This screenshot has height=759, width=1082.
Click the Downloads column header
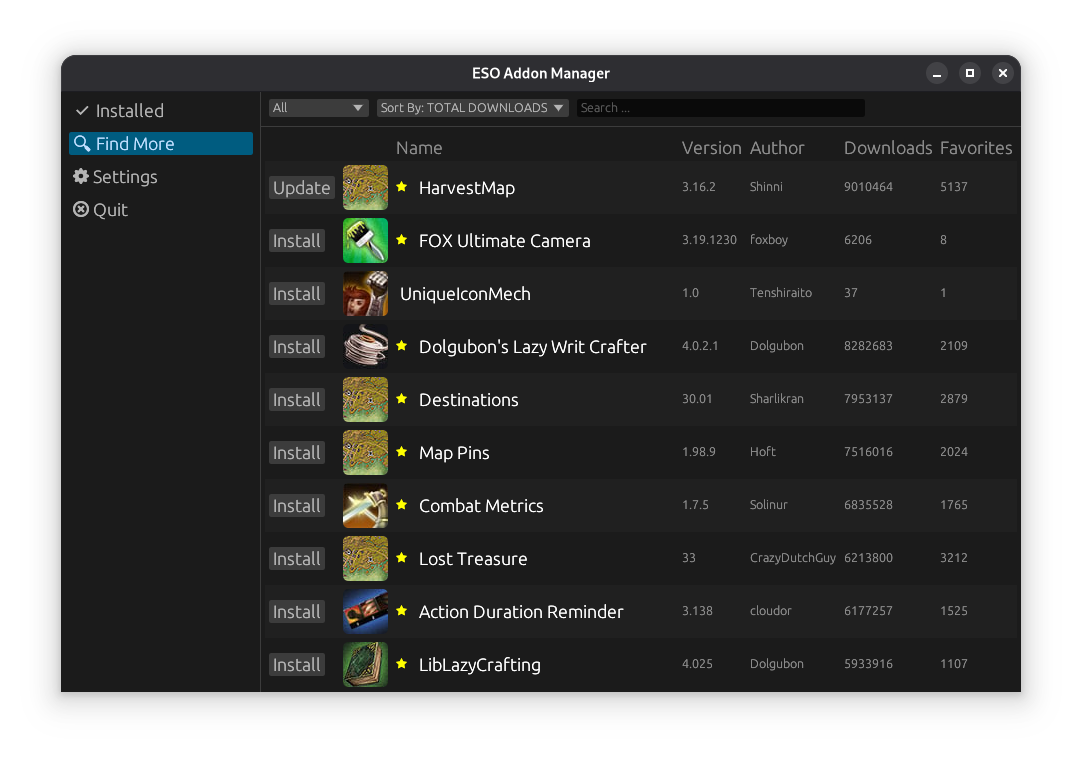(887, 148)
